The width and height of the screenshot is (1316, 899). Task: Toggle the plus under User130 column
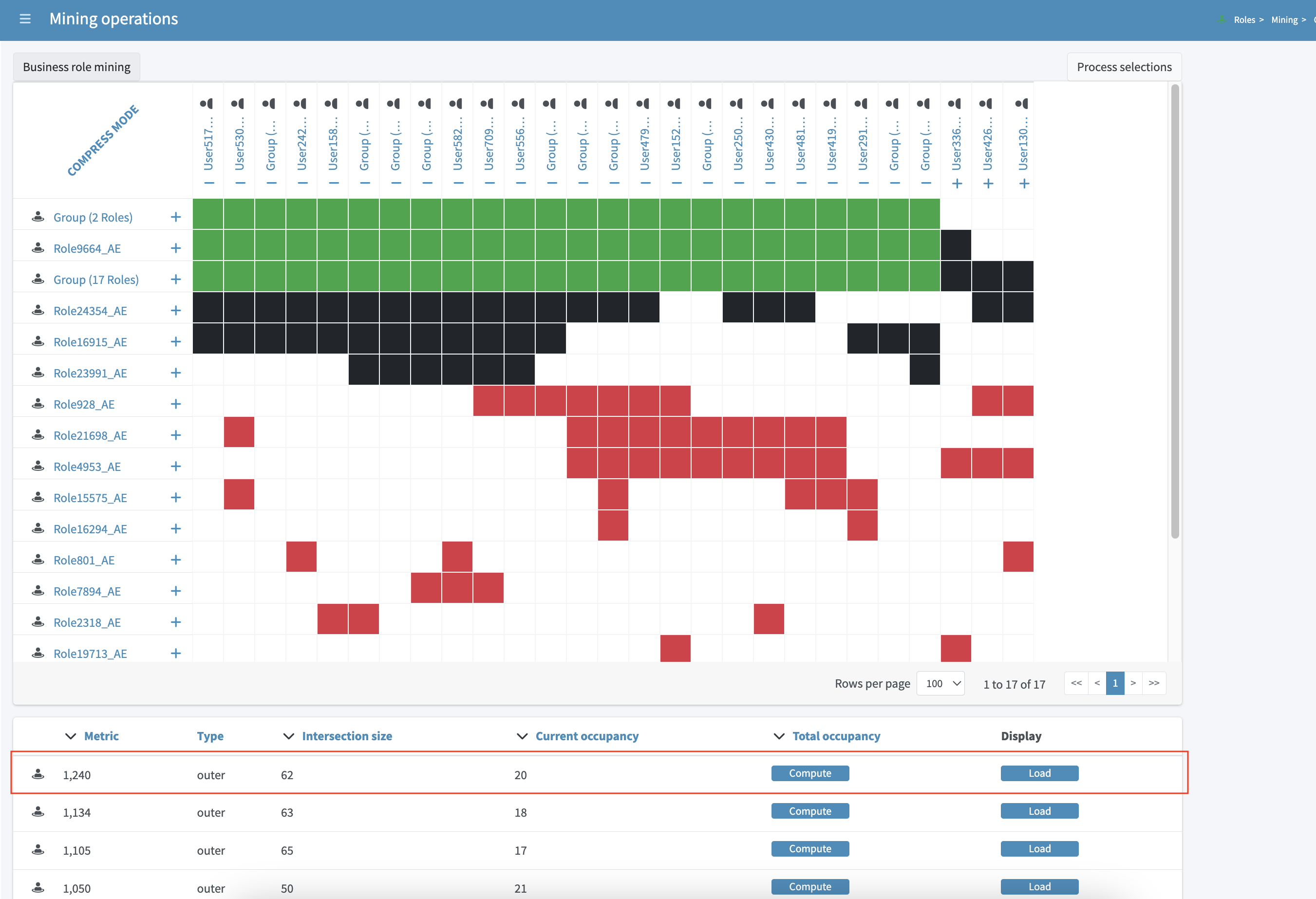tap(1023, 184)
